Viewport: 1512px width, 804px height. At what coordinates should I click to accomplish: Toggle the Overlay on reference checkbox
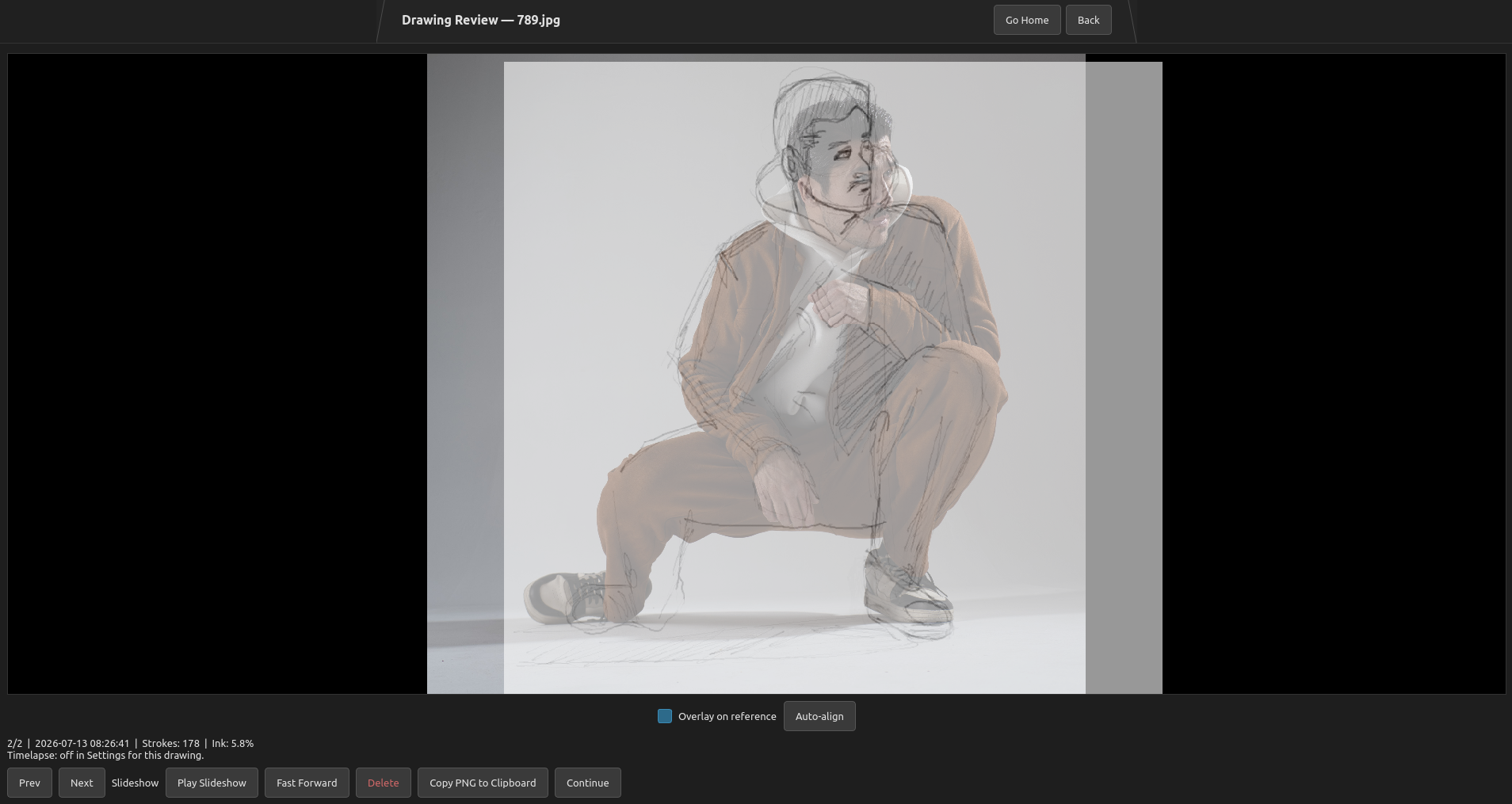click(x=665, y=716)
